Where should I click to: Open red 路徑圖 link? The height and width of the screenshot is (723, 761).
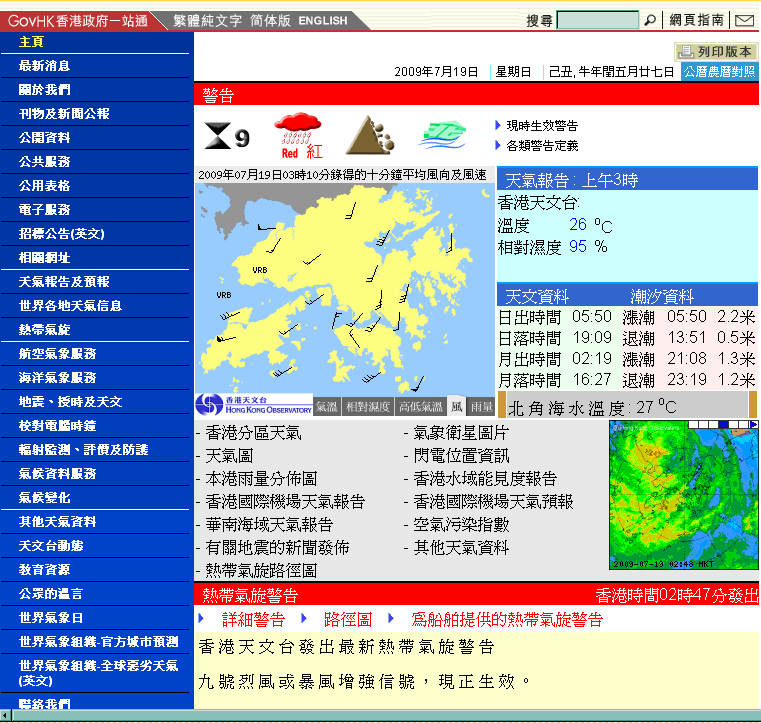tap(348, 620)
